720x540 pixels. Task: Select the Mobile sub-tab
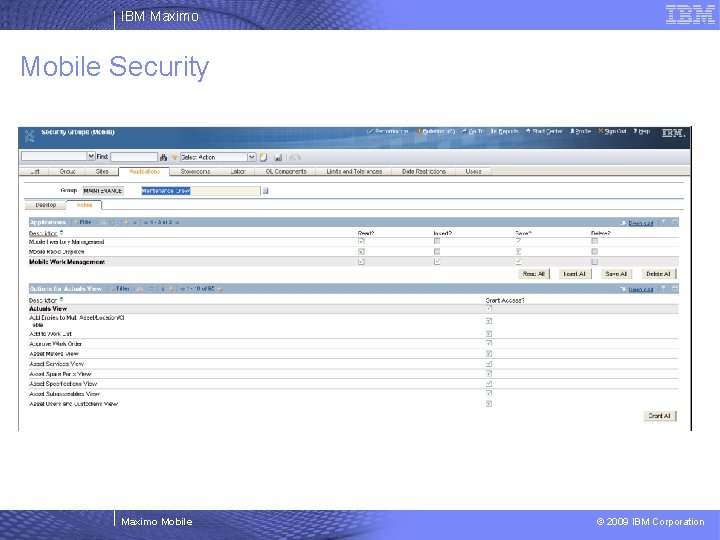click(84, 205)
